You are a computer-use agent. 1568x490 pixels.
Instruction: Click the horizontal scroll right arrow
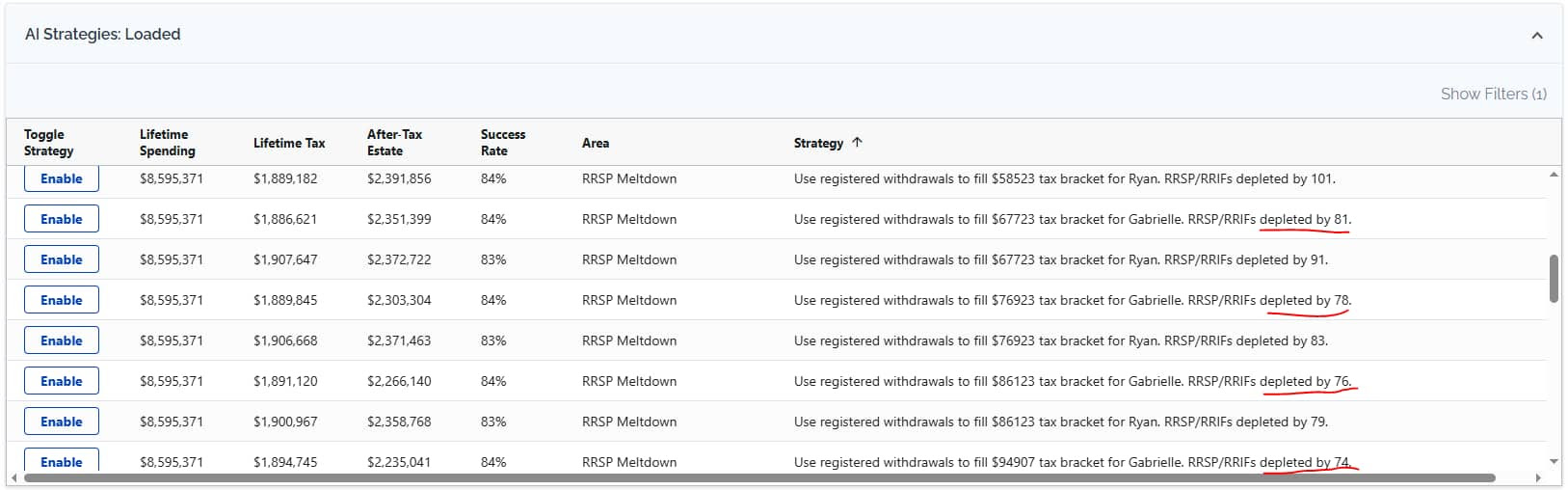click(1539, 477)
